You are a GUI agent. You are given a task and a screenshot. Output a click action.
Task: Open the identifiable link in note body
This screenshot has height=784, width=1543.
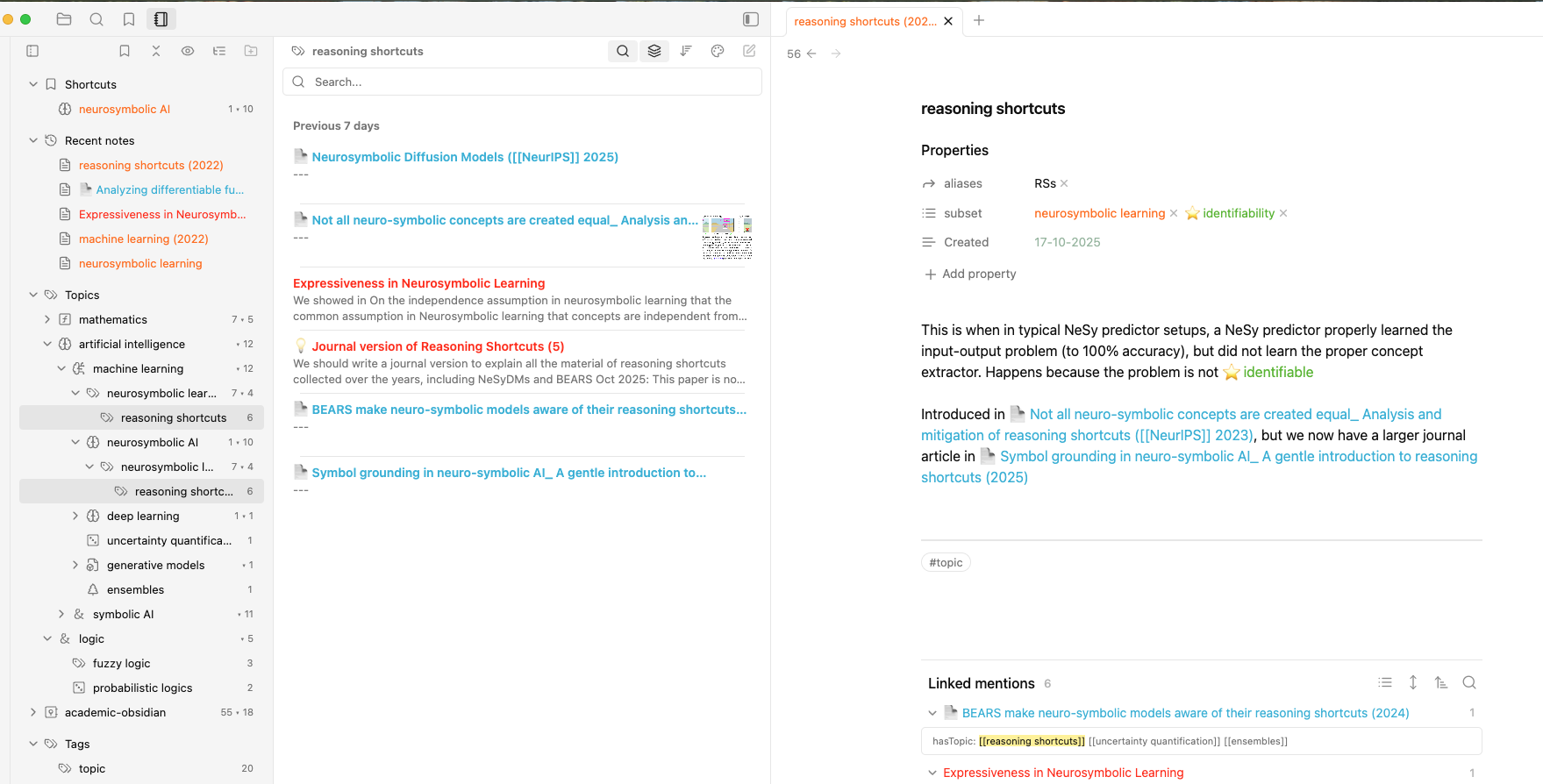tap(1277, 372)
